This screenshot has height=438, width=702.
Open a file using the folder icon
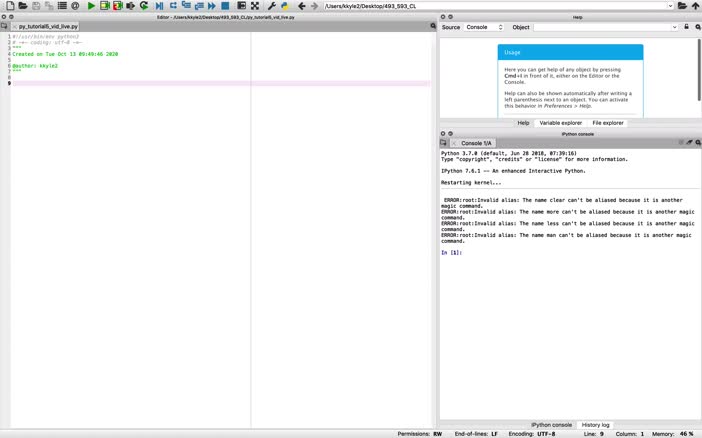pyautogui.click(x=23, y=6)
